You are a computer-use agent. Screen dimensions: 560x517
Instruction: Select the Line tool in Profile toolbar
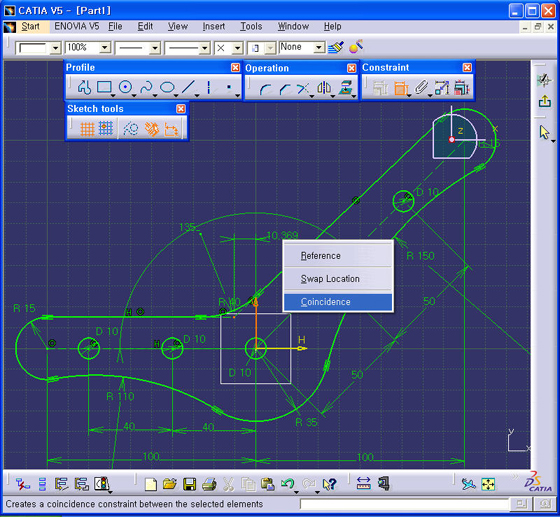click(188, 87)
